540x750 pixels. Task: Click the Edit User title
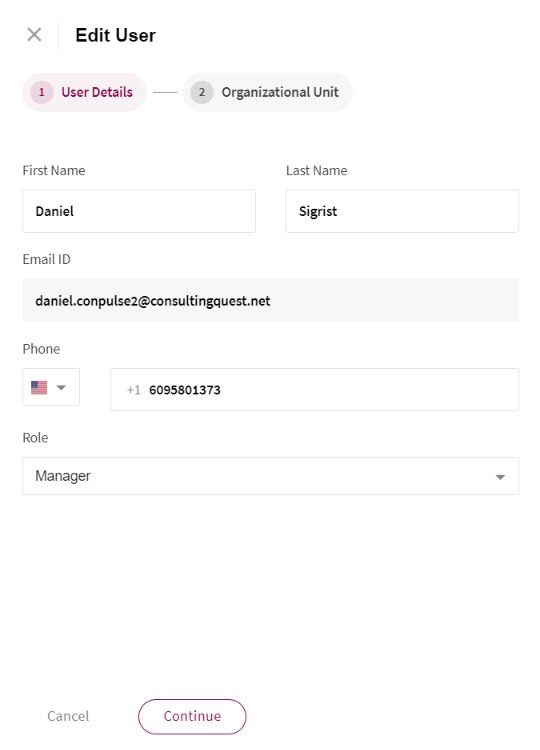click(115, 35)
